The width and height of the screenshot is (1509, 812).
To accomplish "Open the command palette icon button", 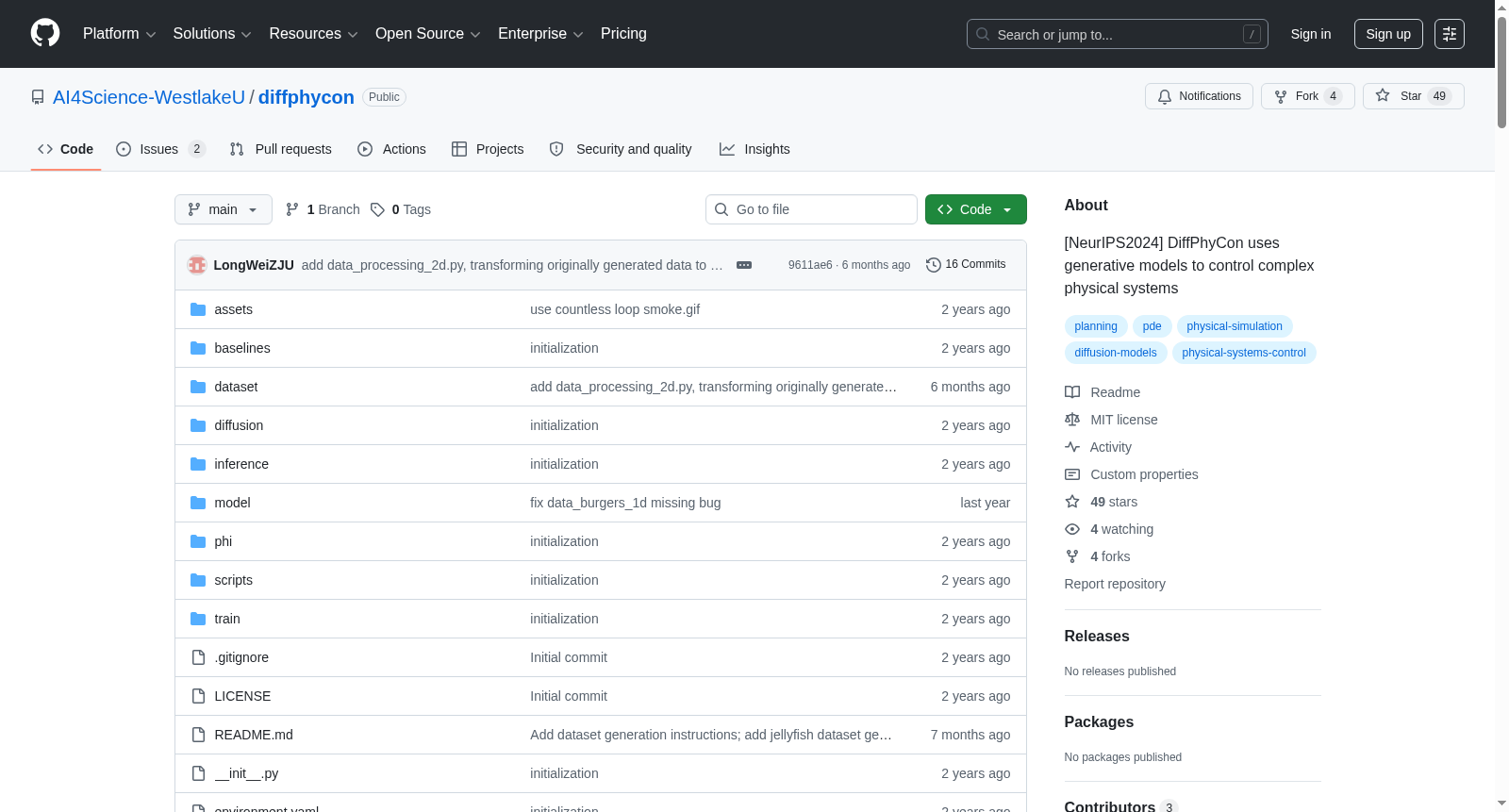I will click(1450, 34).
